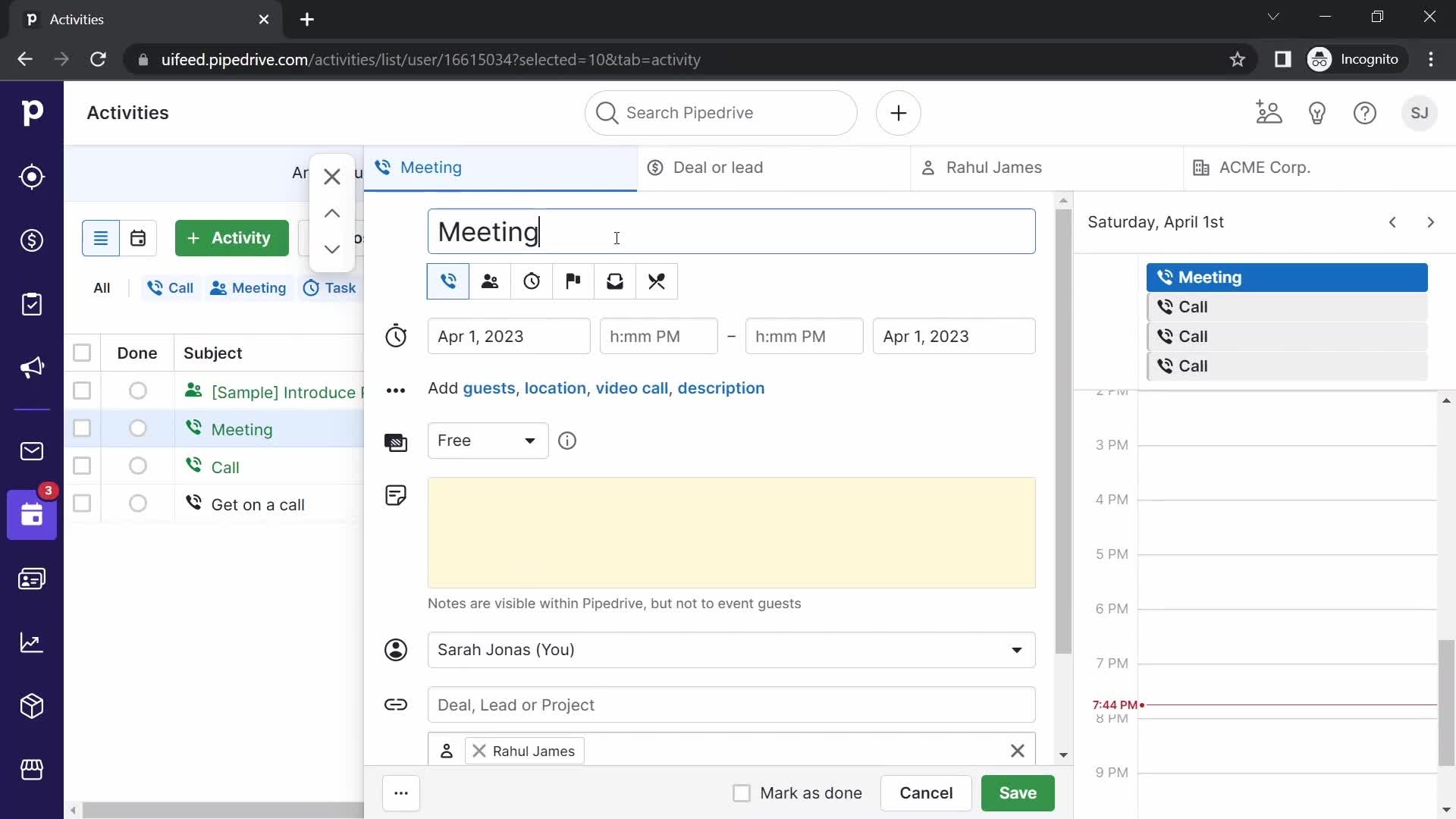
Task: Add video call link
Action: click(x=632, y=388)
